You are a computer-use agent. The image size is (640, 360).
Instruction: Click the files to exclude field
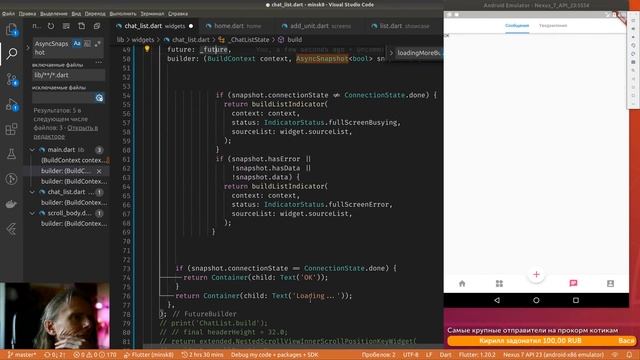(63, 98)
